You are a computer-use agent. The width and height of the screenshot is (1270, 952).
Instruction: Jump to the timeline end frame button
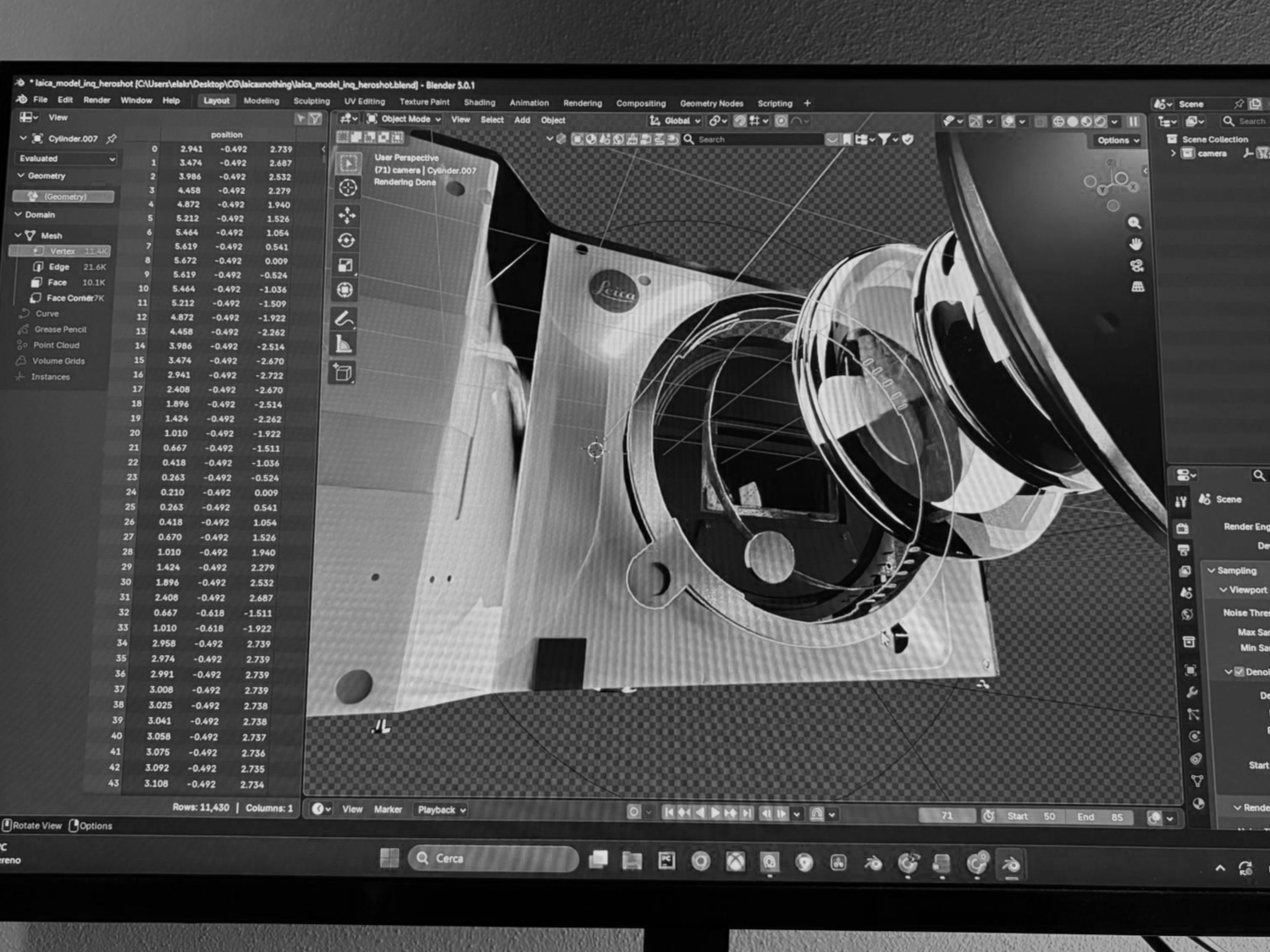click(x=746, y=813)
